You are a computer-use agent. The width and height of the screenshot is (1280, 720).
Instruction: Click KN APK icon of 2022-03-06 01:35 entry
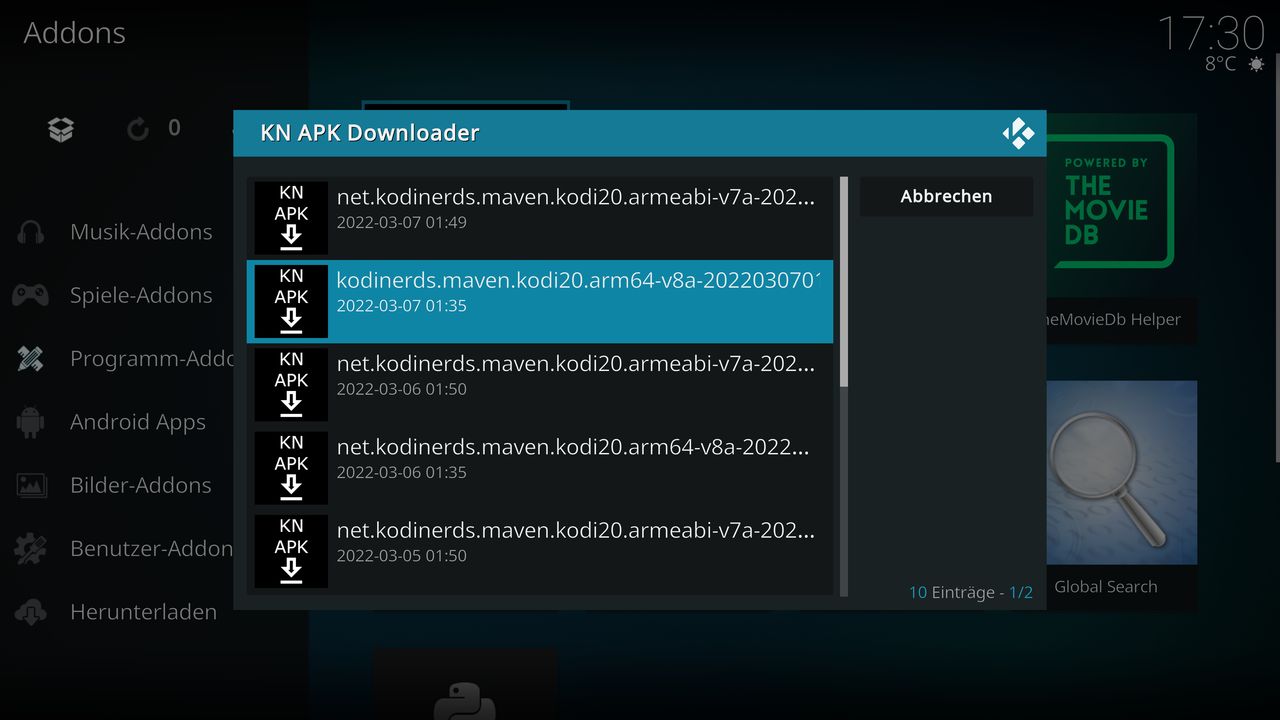291,468
